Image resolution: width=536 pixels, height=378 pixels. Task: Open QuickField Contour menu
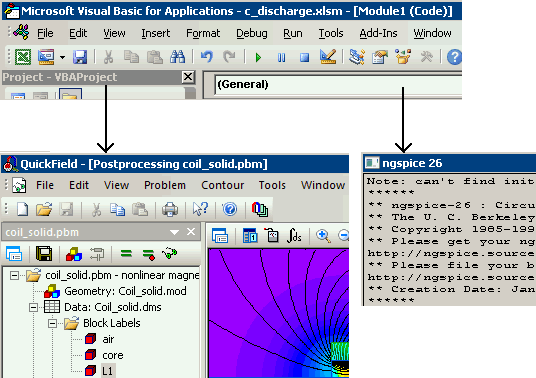coord(223,185)
